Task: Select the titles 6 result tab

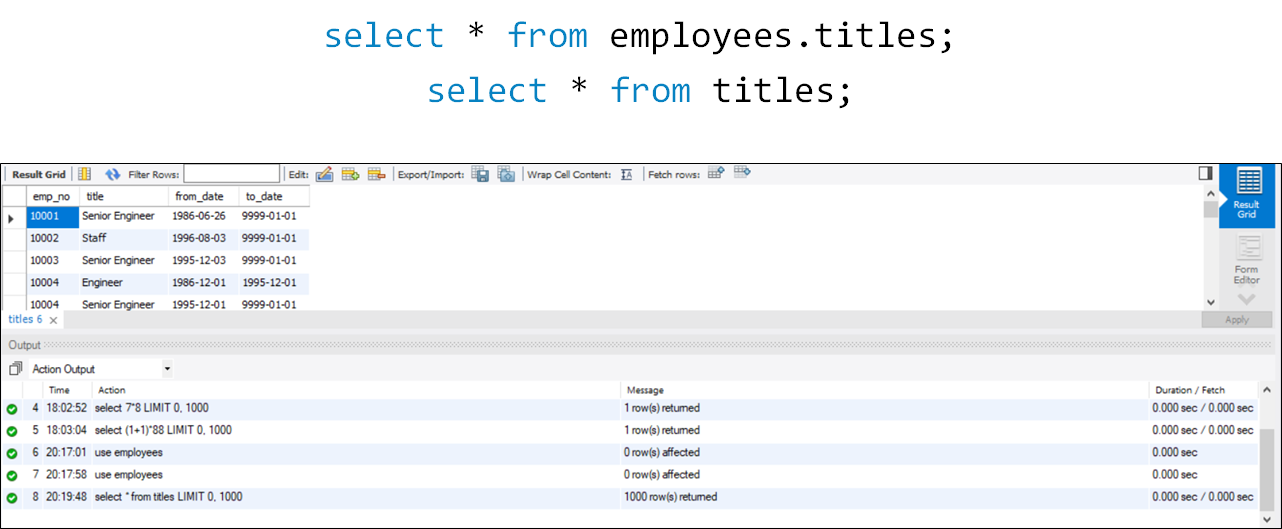Action: point(25,320)
